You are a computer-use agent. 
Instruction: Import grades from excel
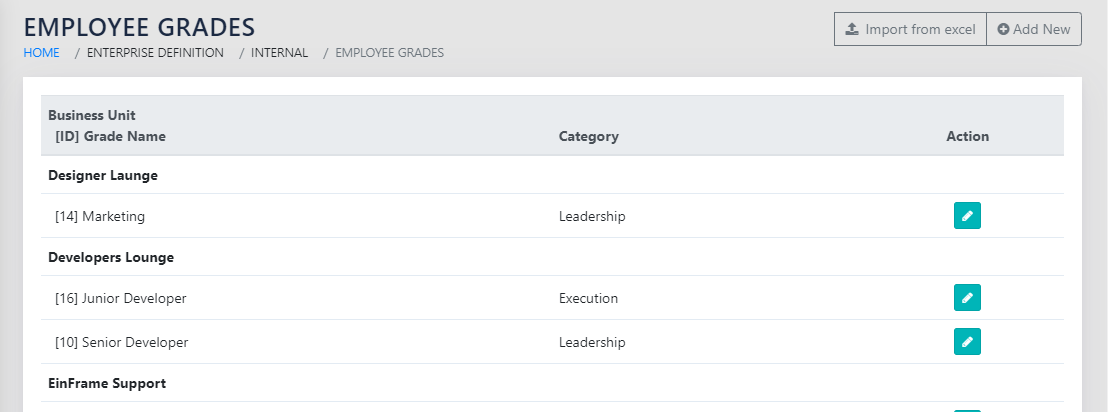click(910, 29)
